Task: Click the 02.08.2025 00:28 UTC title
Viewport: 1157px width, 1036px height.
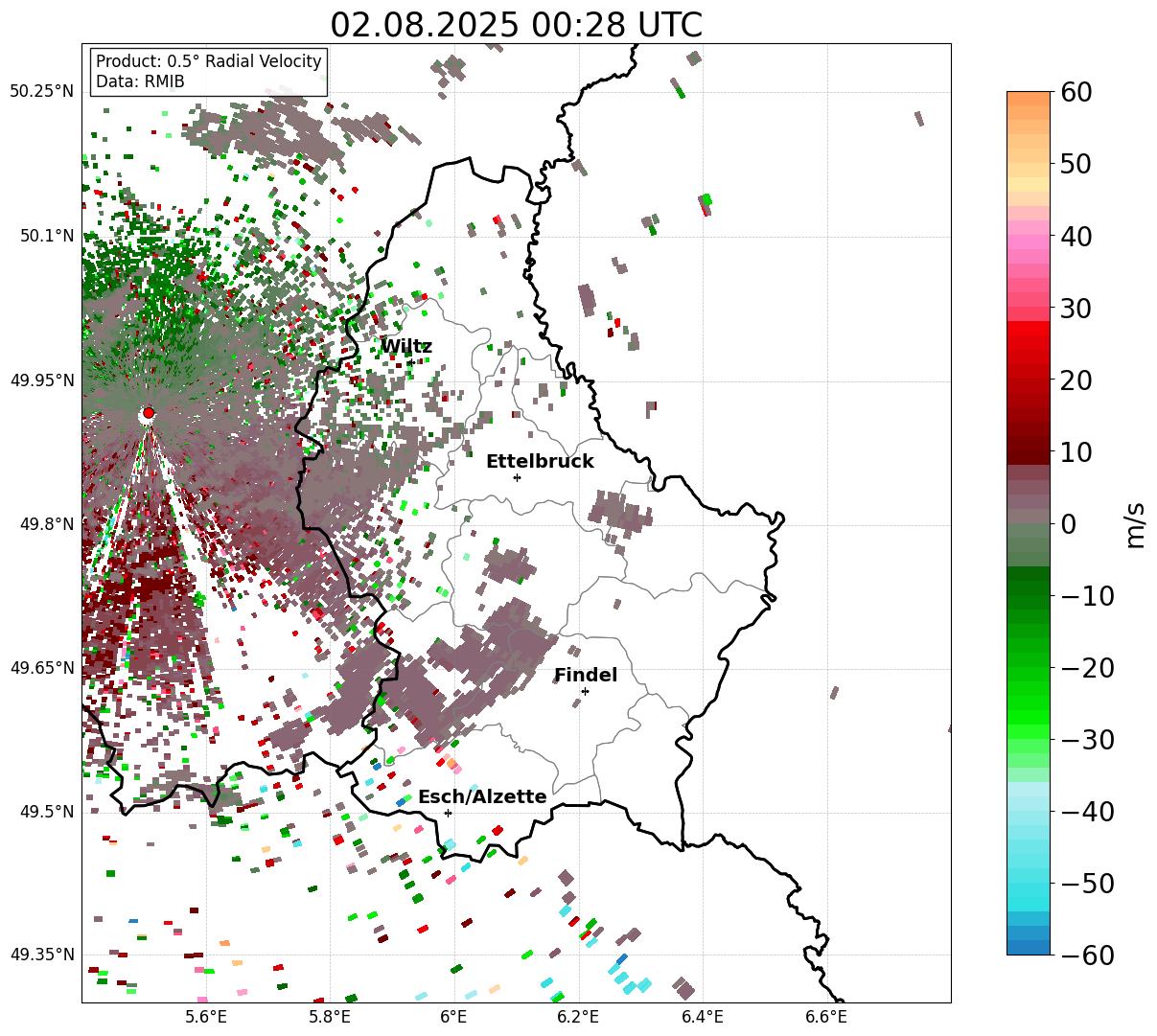Action: (x=516, y=25)
